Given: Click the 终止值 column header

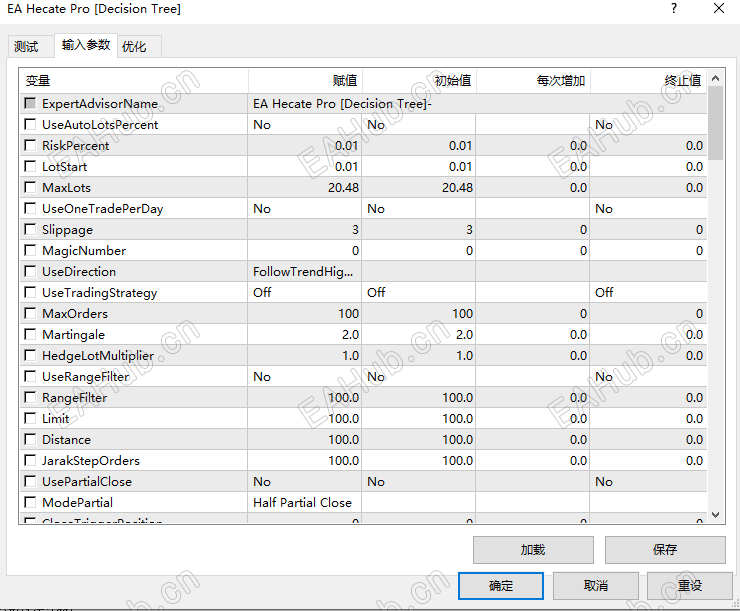Looking at the screenshot, I should coord(648,81).
